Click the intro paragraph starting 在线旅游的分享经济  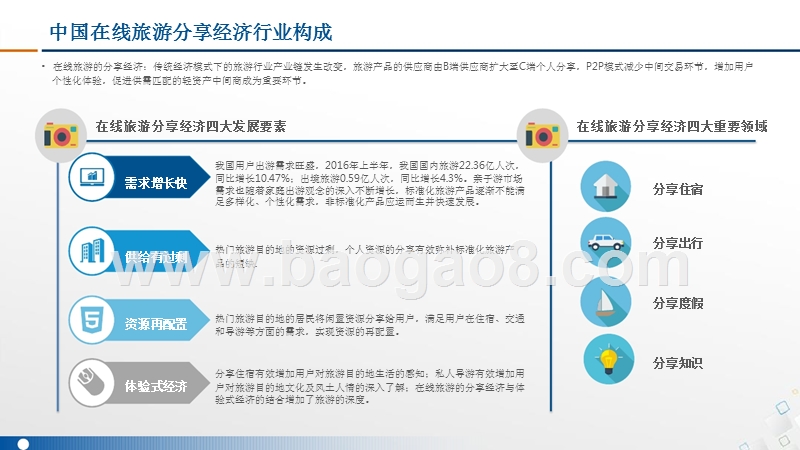click(403, 73)
